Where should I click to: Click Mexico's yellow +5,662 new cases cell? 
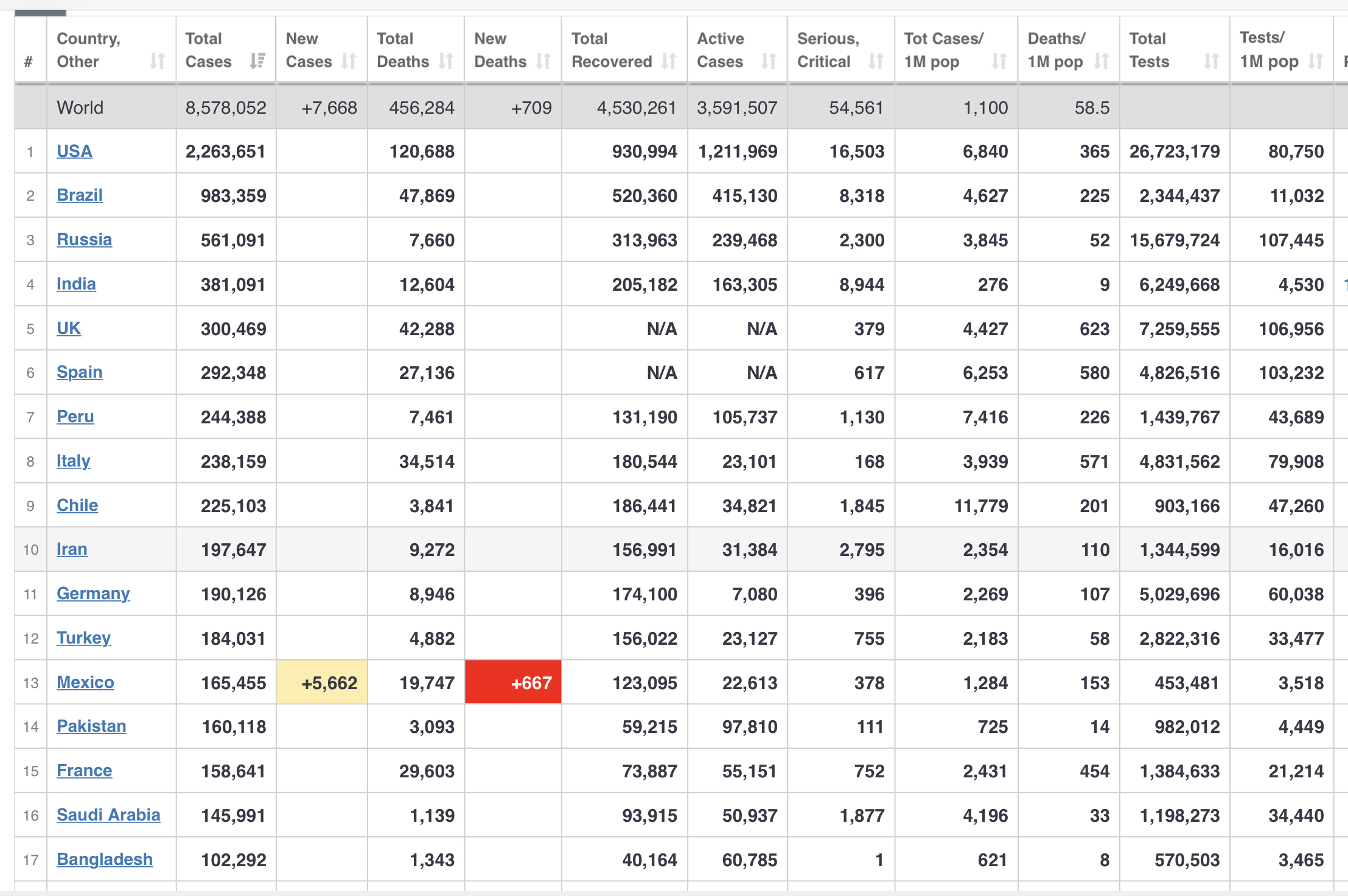(x=322, y=682)
